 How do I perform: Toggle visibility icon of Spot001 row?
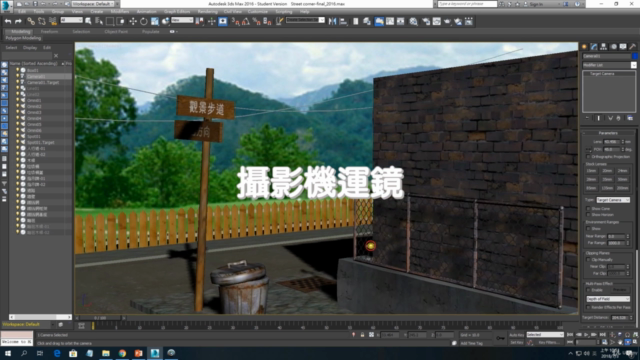click(18, 136)
